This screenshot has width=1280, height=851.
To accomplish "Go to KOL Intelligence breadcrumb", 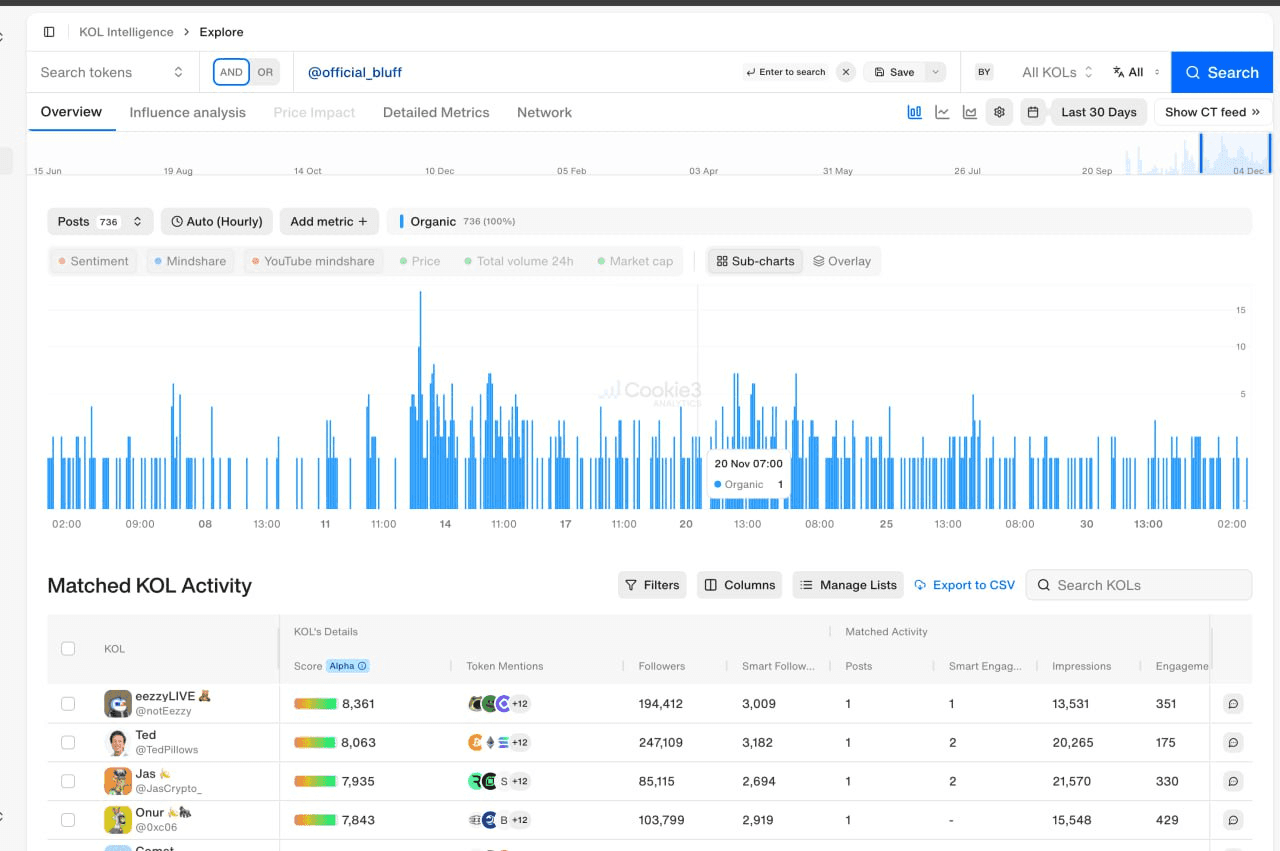I will 126,32.
